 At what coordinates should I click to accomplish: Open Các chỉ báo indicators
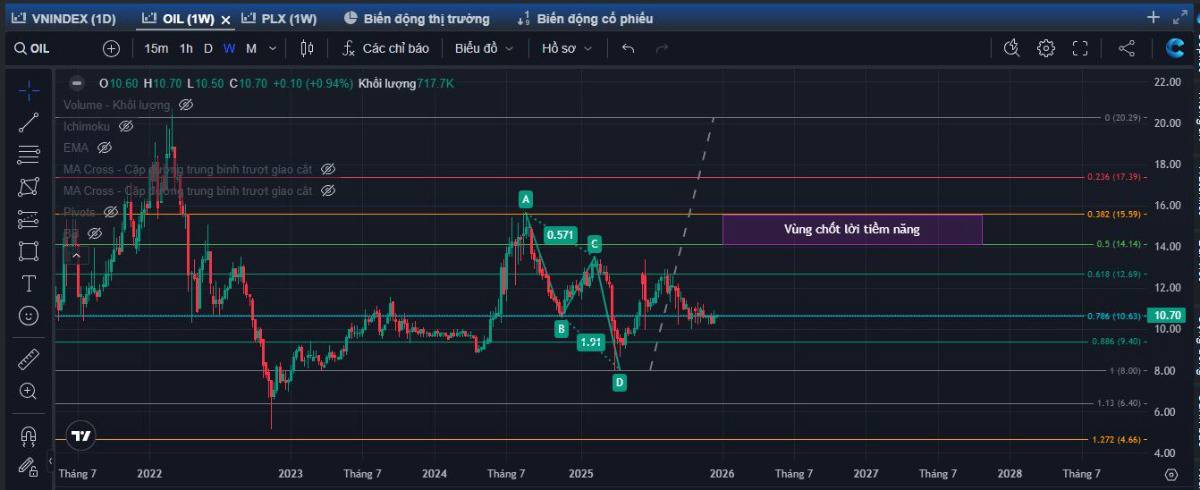click(x=386, y=48)
